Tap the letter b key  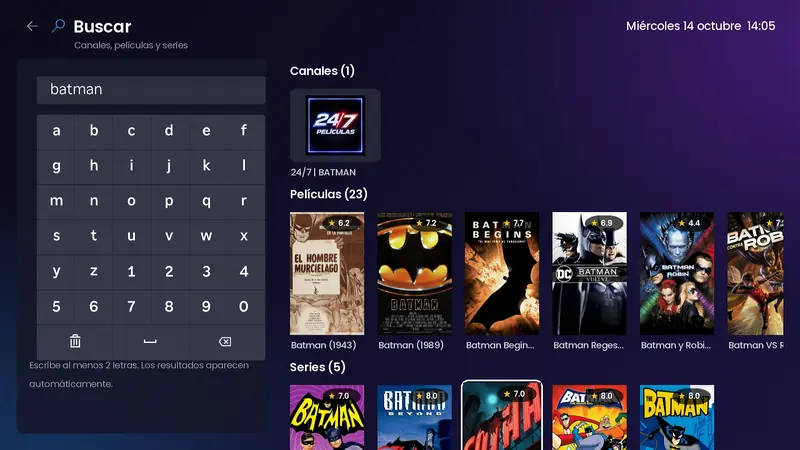[94, 131]
